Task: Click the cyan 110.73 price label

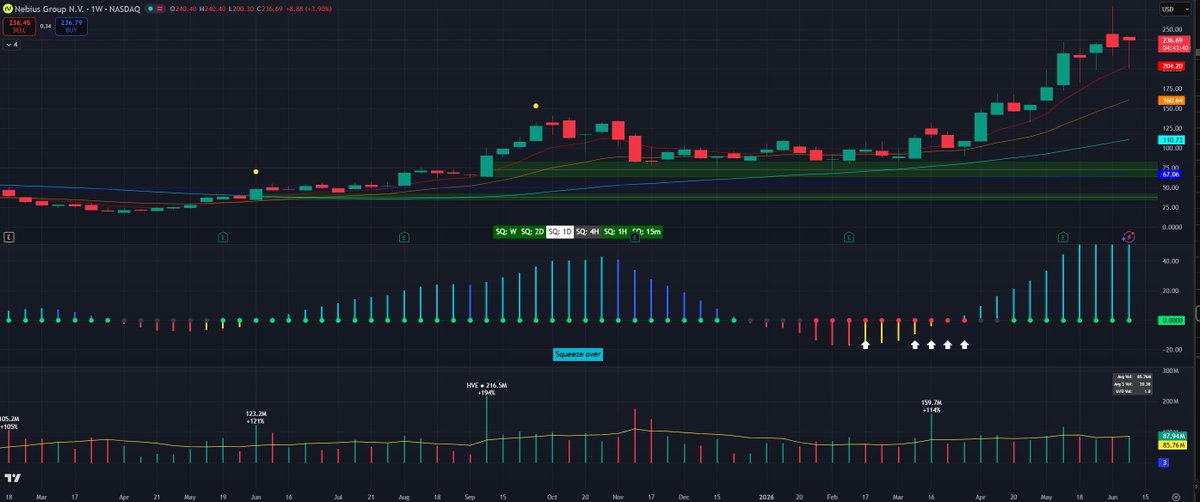Action: (x=1170, y=139)
